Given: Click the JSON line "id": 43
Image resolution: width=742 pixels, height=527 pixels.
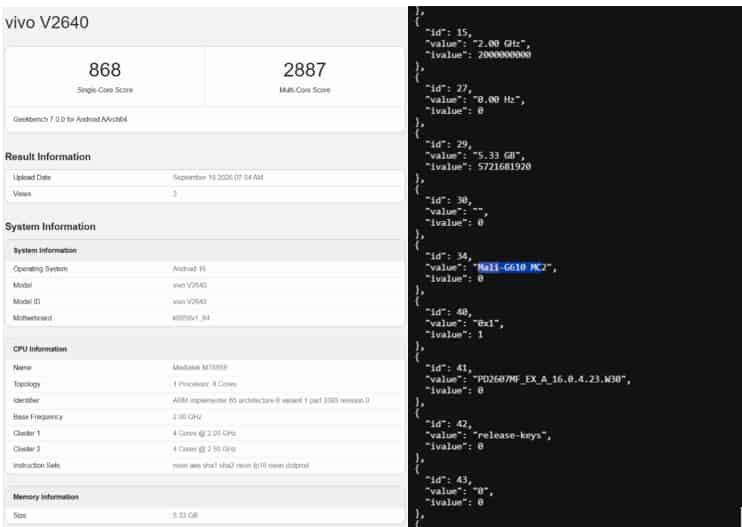Looking at the screenshot, I should point(448,479).
